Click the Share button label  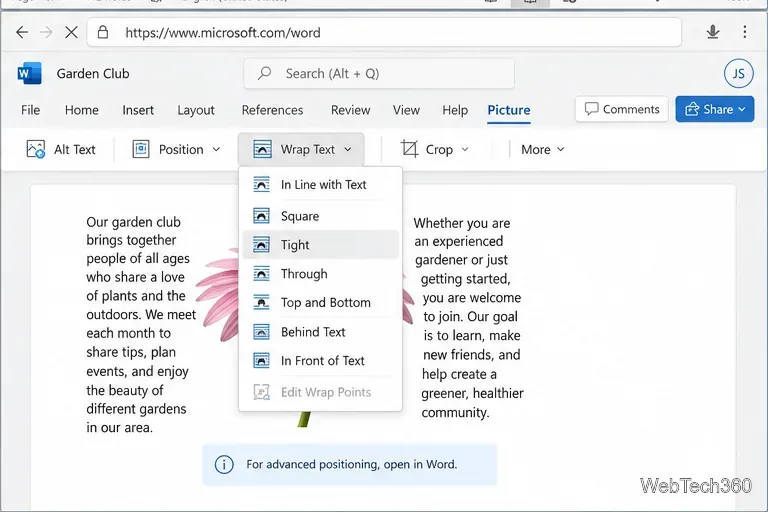click(718, 109)
